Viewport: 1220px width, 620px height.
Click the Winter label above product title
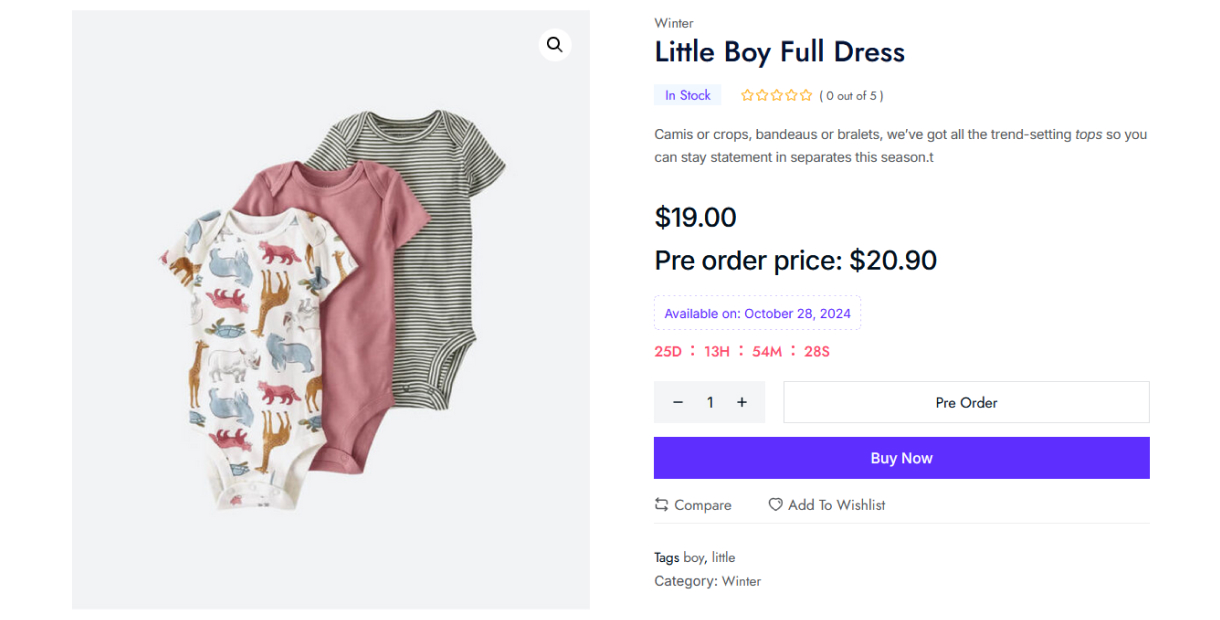[x=673, y=23]
